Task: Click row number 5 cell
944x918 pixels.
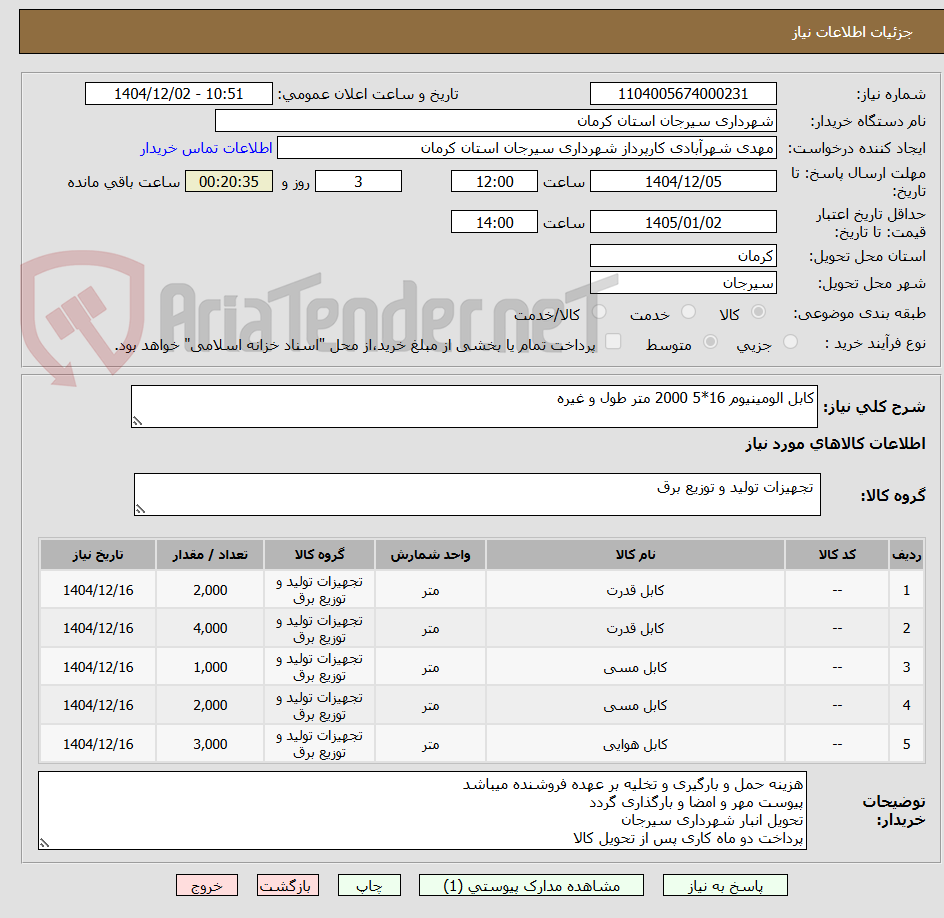Action: [x=906, y=744]
